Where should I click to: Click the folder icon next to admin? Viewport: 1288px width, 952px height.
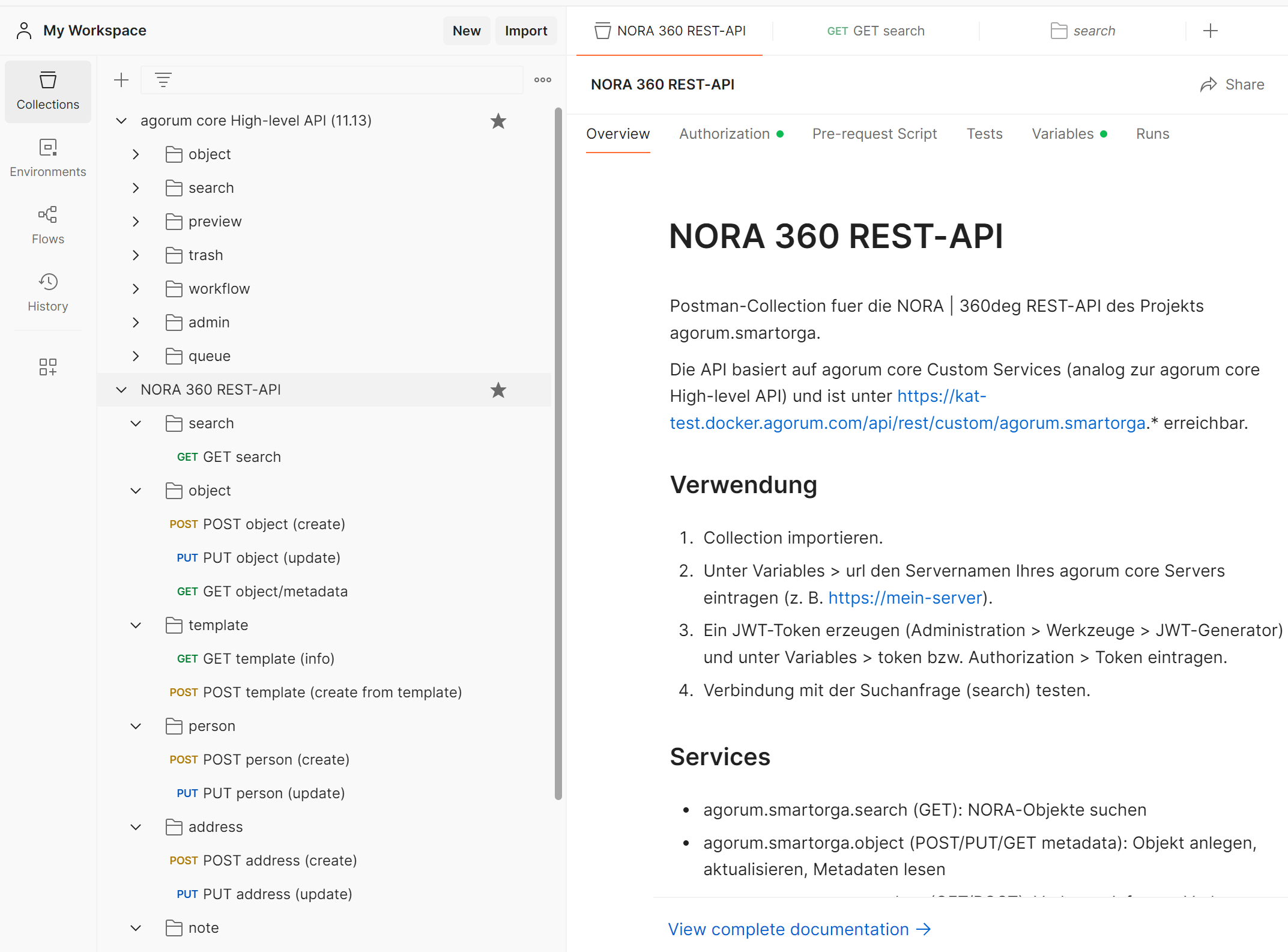pyautogui.click(x=174, y=323)
